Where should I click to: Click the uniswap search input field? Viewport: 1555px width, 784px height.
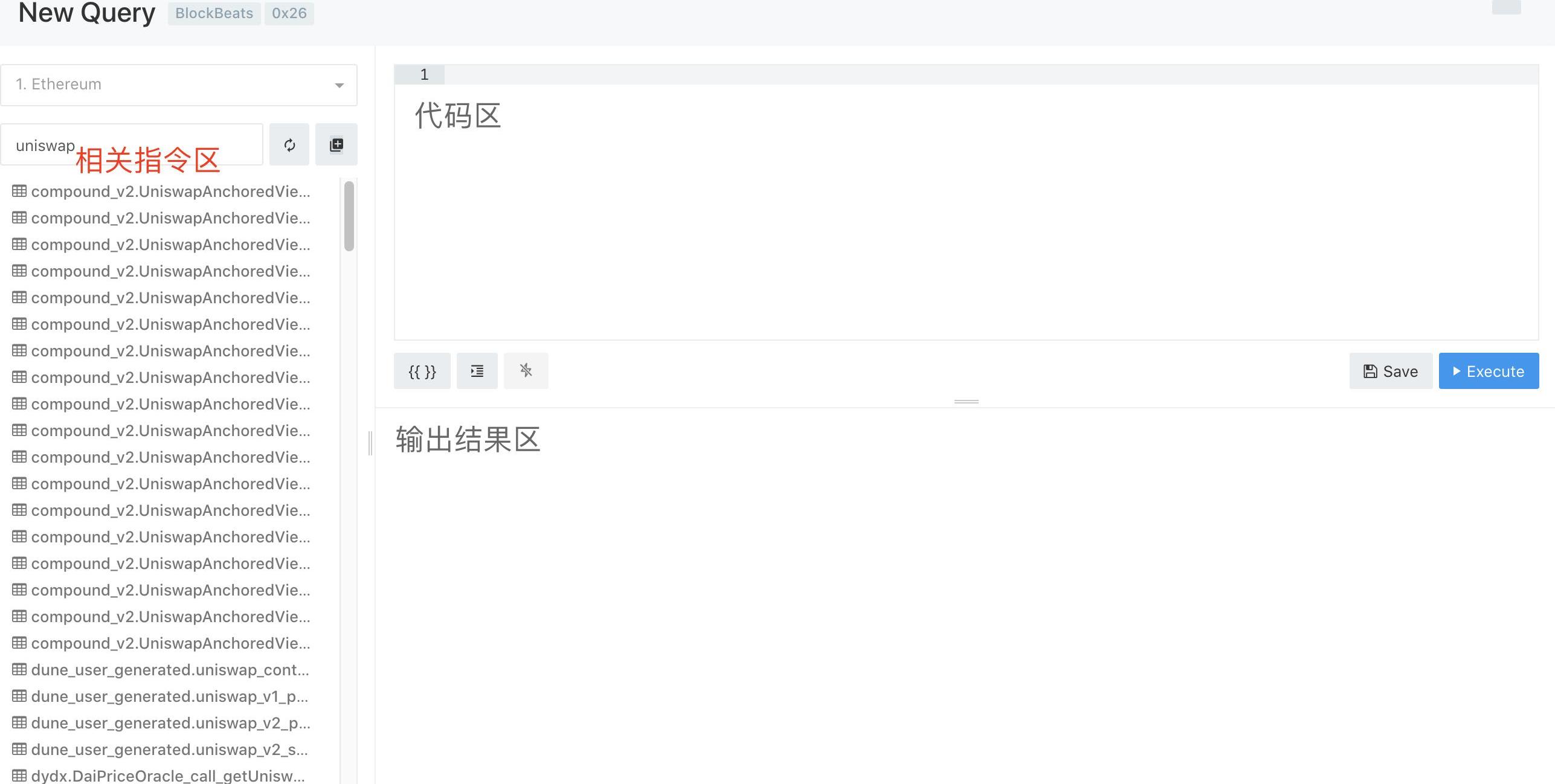tap(132, 144)
